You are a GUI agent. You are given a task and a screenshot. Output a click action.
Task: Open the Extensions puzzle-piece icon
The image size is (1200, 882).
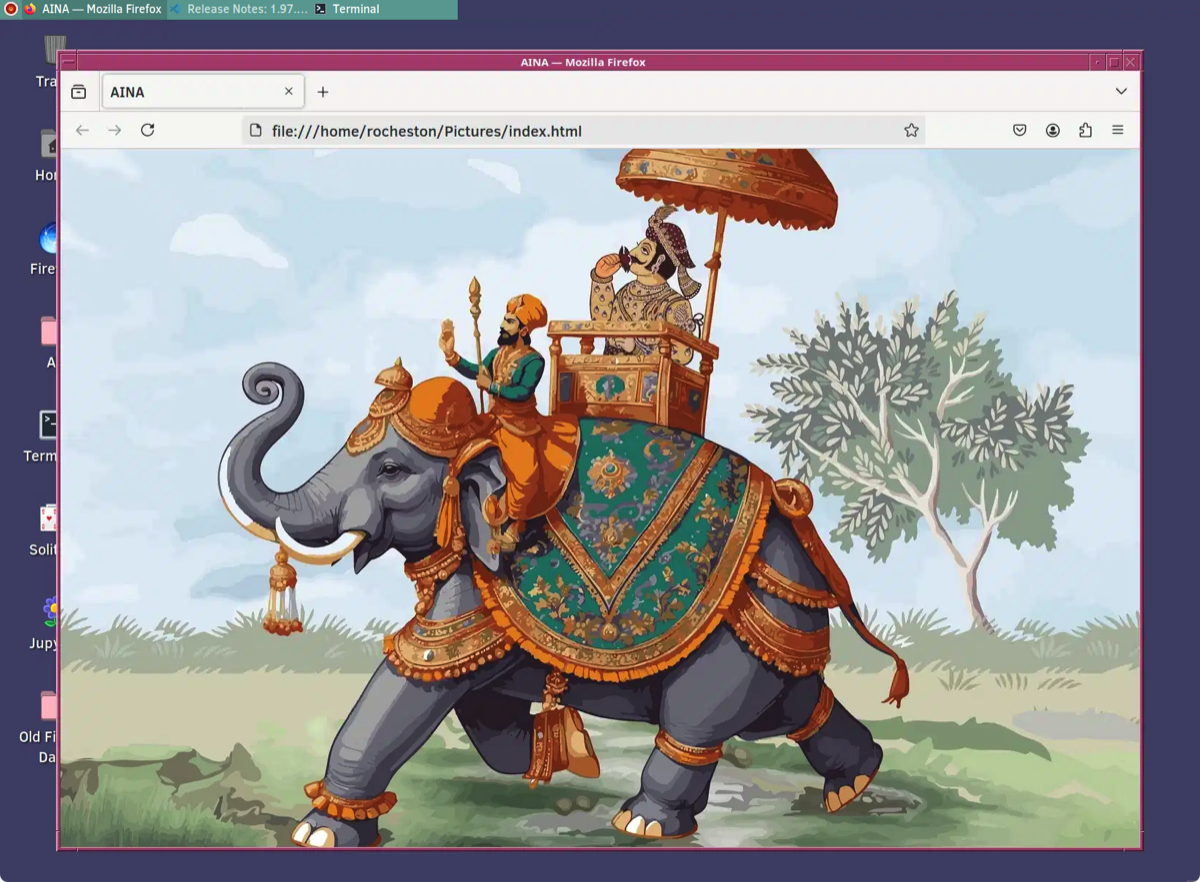click(x=1085, y=130)
